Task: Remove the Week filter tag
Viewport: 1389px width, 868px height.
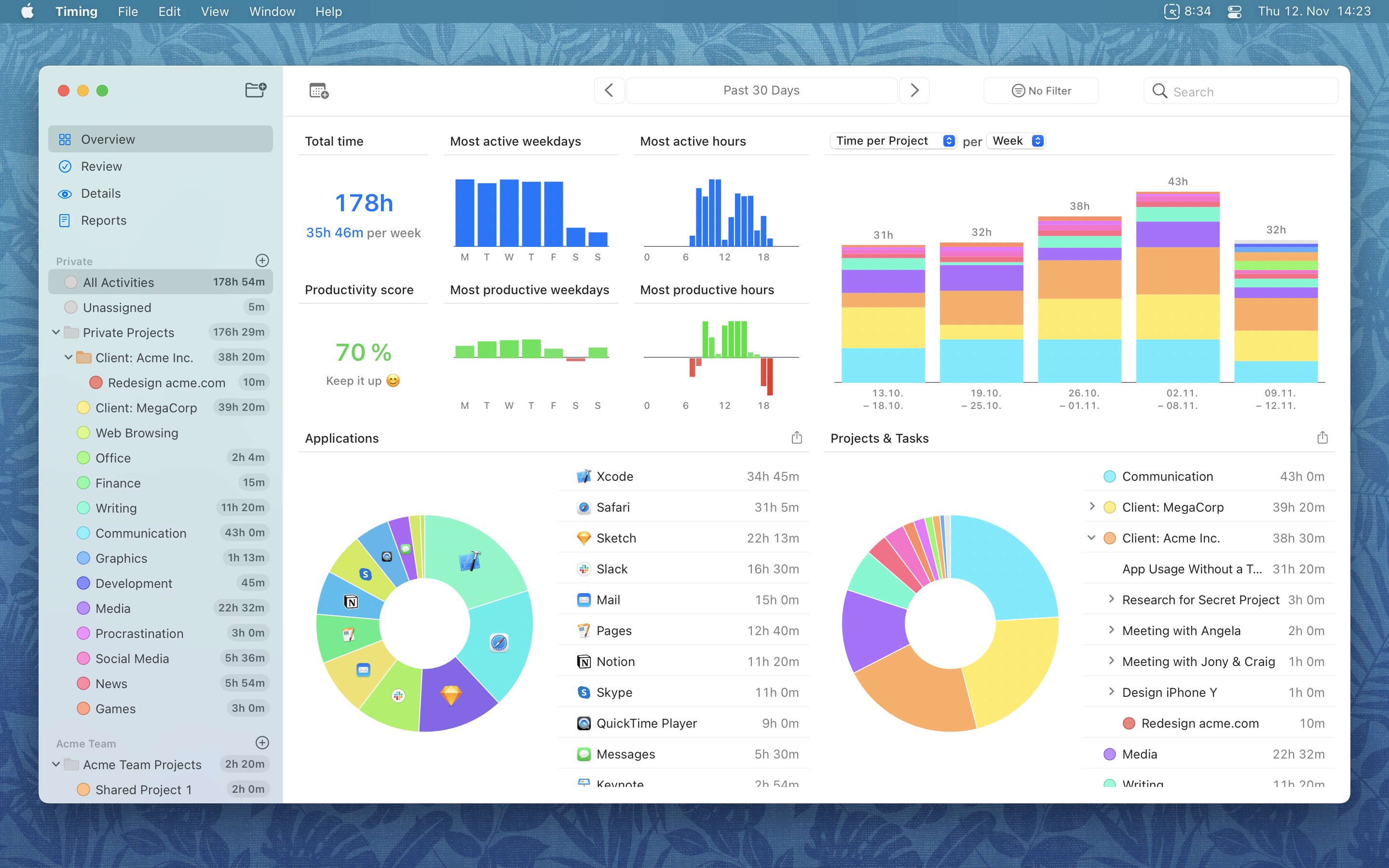Action: point(1039,140)
